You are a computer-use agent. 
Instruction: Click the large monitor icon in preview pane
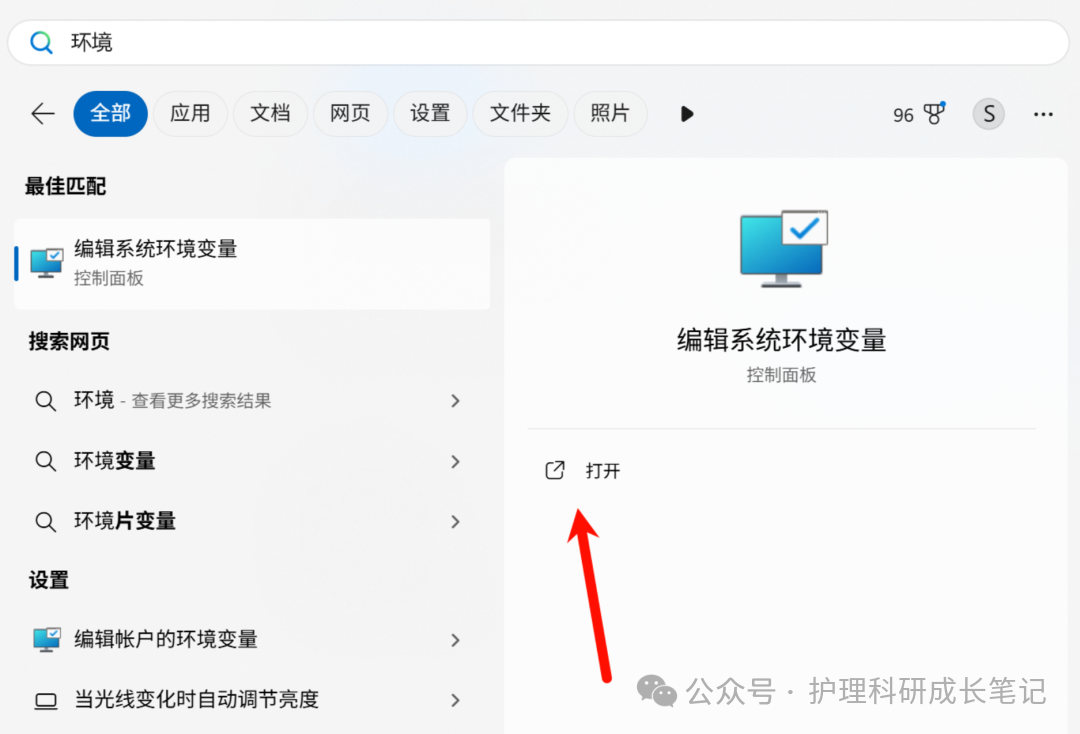point(784,249)
